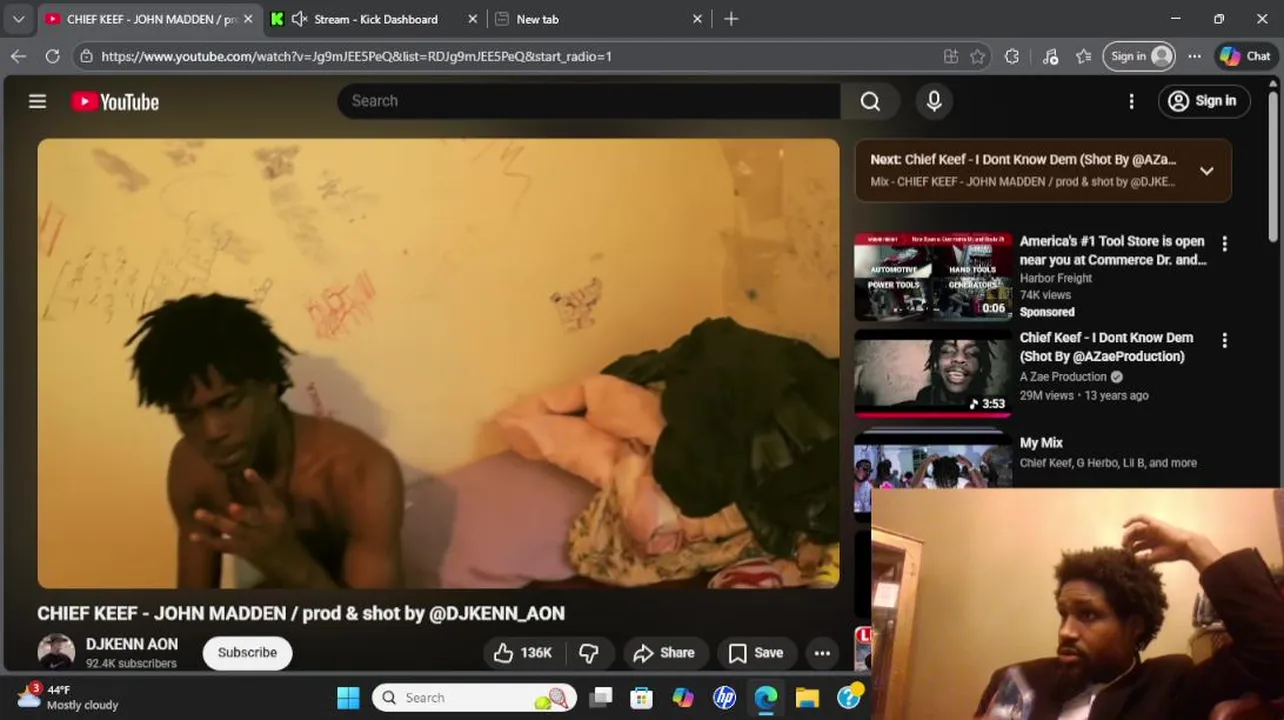Click the video player to pause

[x=438, y=363]
